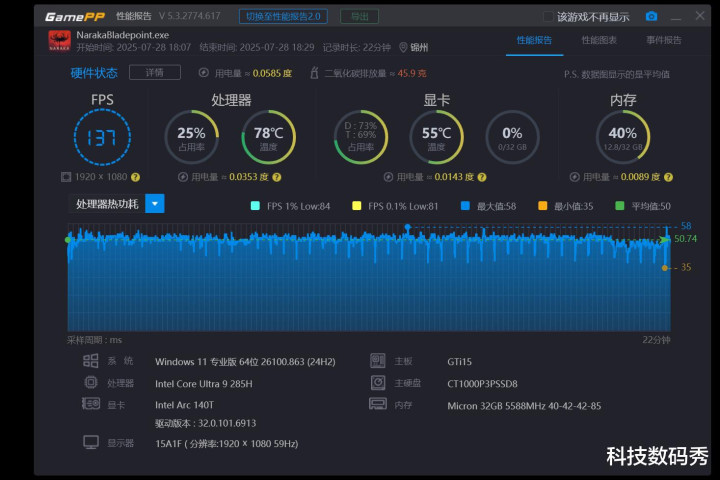
Task: Click the location pin icon near 锦州
Action: 403,47
